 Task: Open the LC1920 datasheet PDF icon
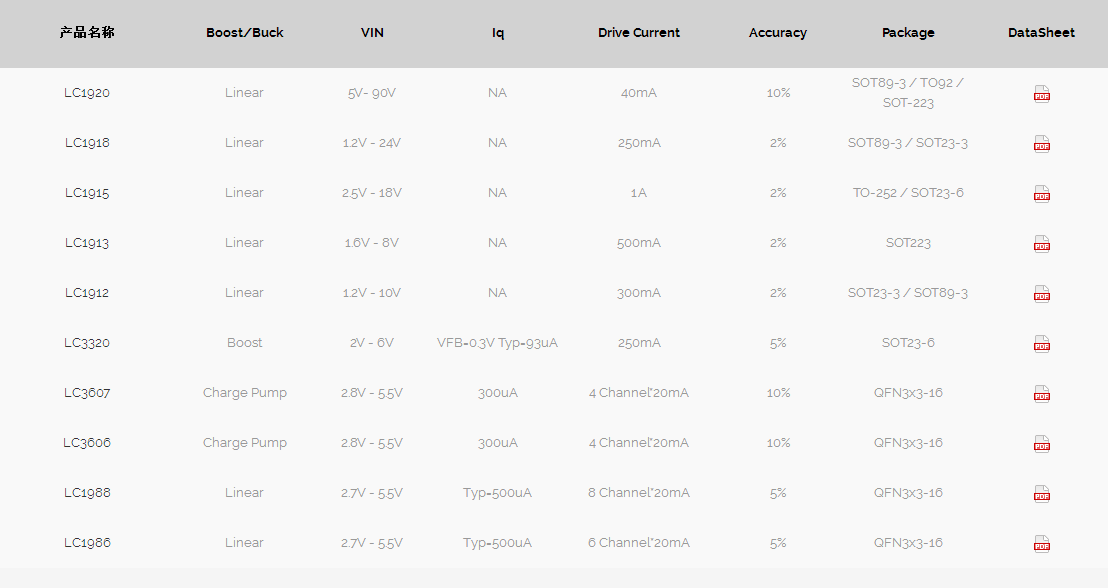tap(1042, 93)
